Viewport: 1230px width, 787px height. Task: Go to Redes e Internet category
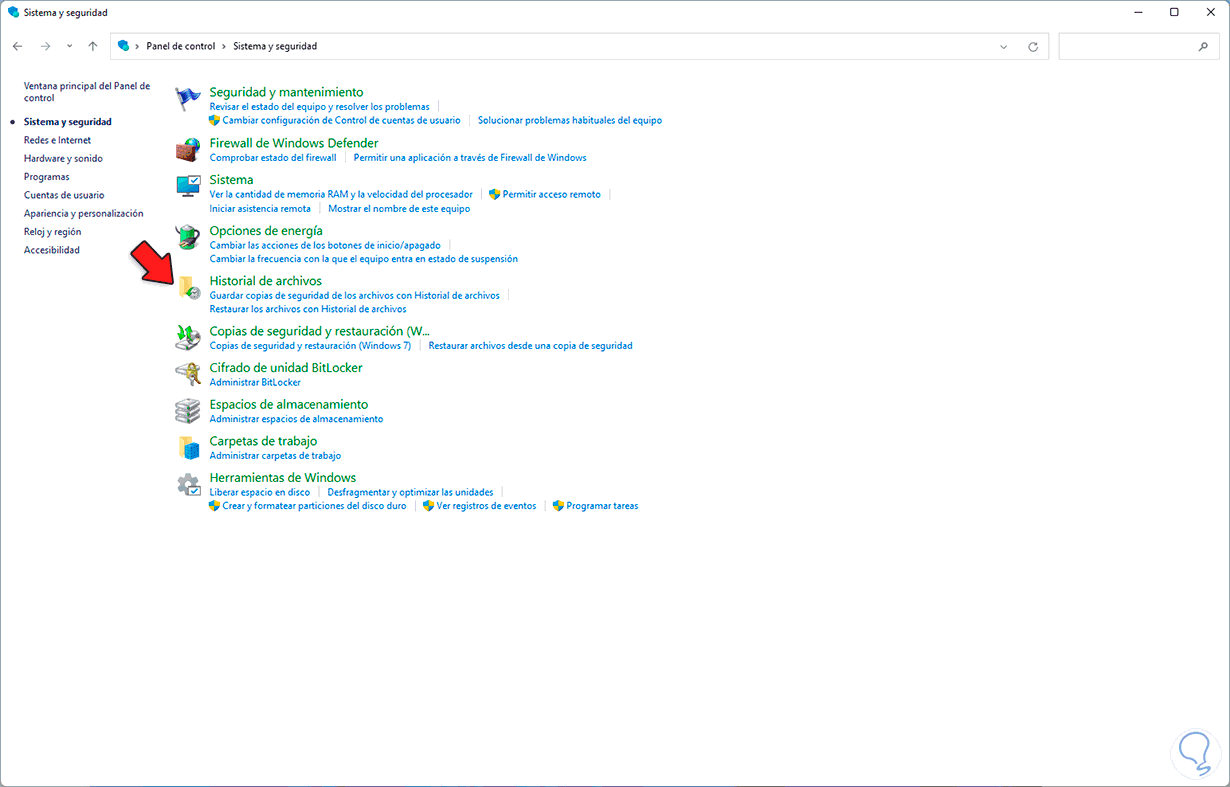pos(57,140)
